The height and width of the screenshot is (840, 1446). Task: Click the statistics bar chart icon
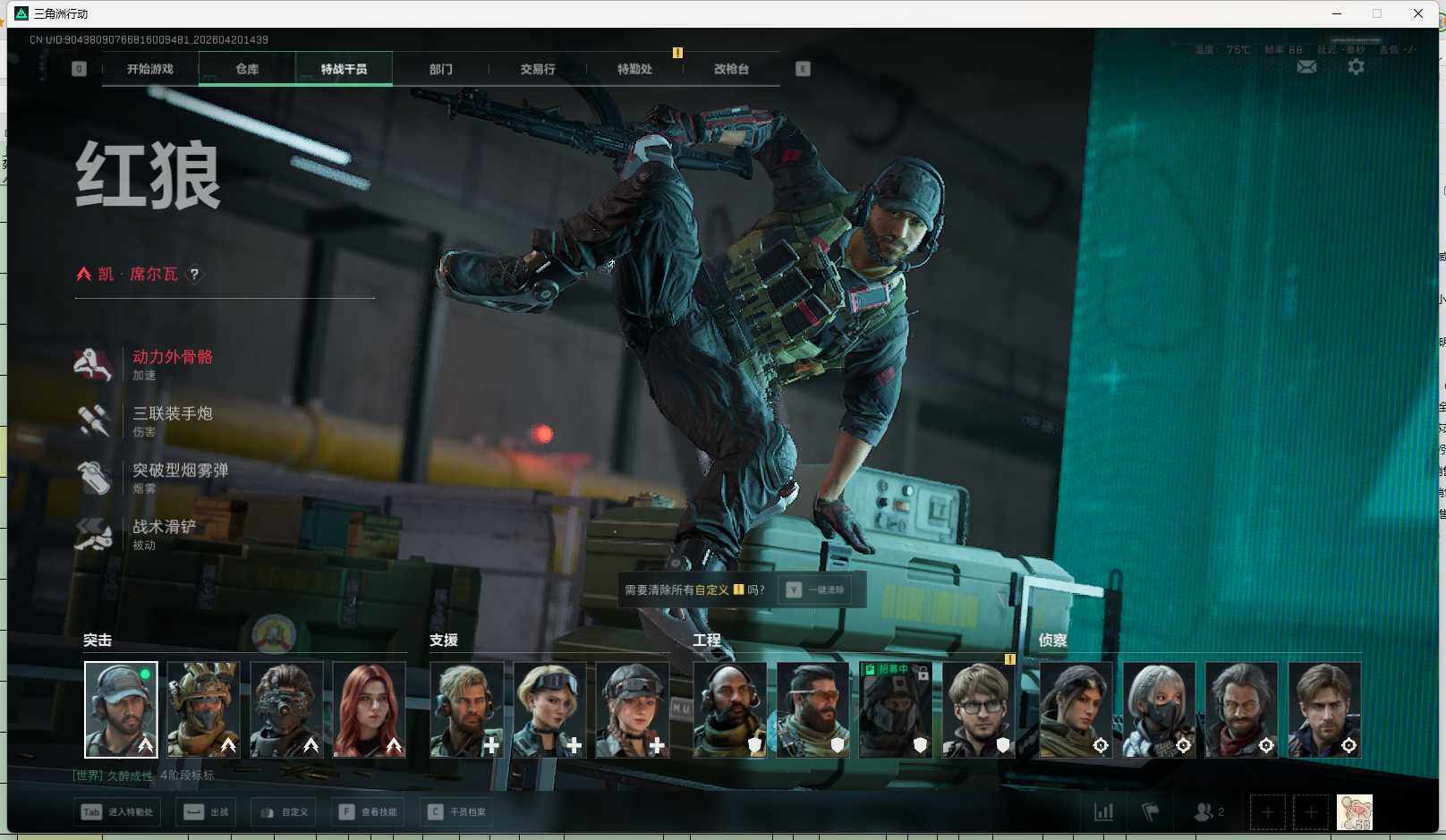(1104, 812)
